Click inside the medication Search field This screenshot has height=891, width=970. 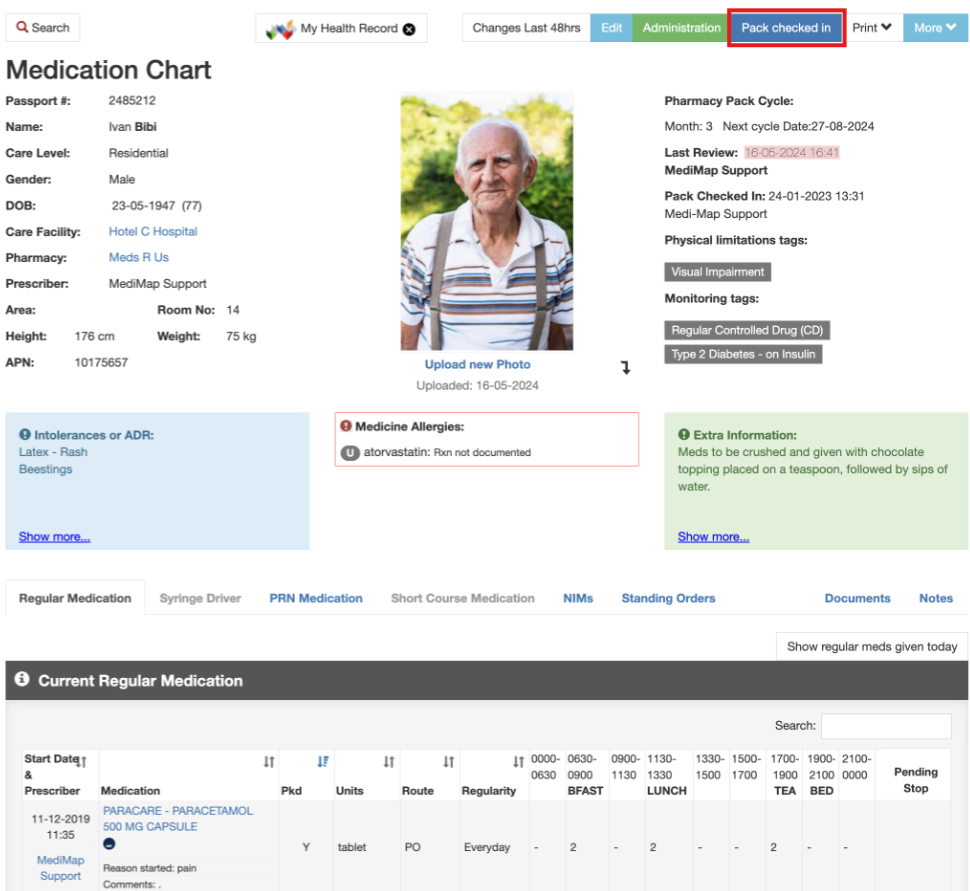pyautogui.click(x=886, y=725)
